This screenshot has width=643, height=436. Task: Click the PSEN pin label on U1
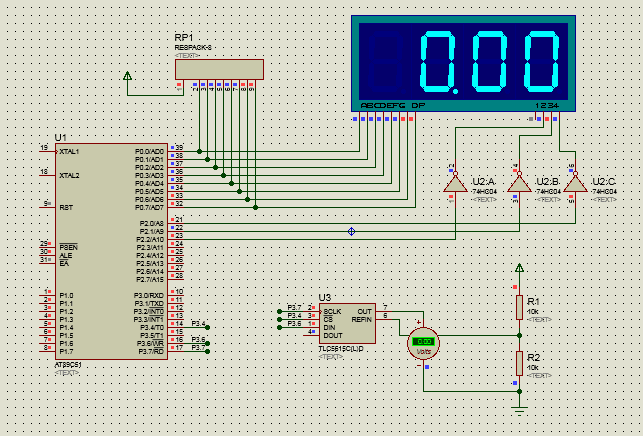(x=68, y=247)
